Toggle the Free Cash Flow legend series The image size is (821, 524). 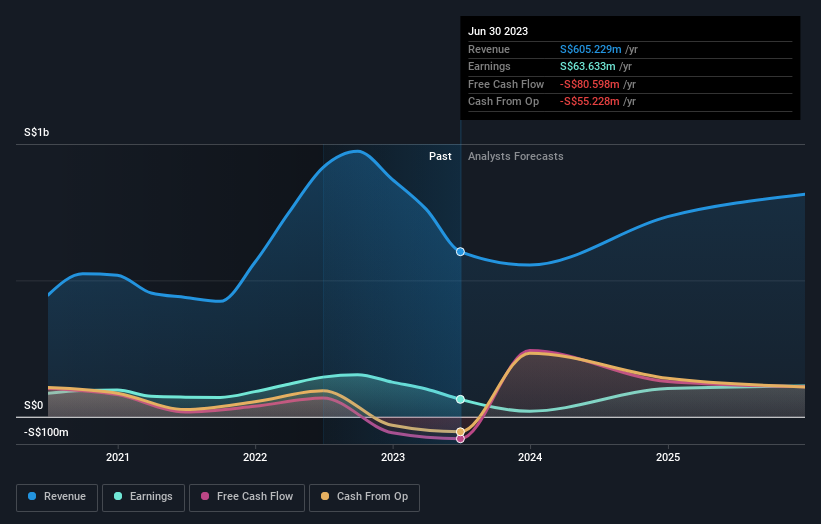(x=247, y=497)
